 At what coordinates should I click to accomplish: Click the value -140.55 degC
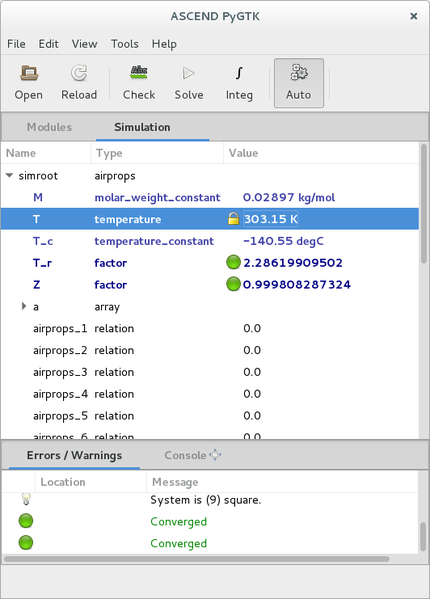click(x=283, y=241)
